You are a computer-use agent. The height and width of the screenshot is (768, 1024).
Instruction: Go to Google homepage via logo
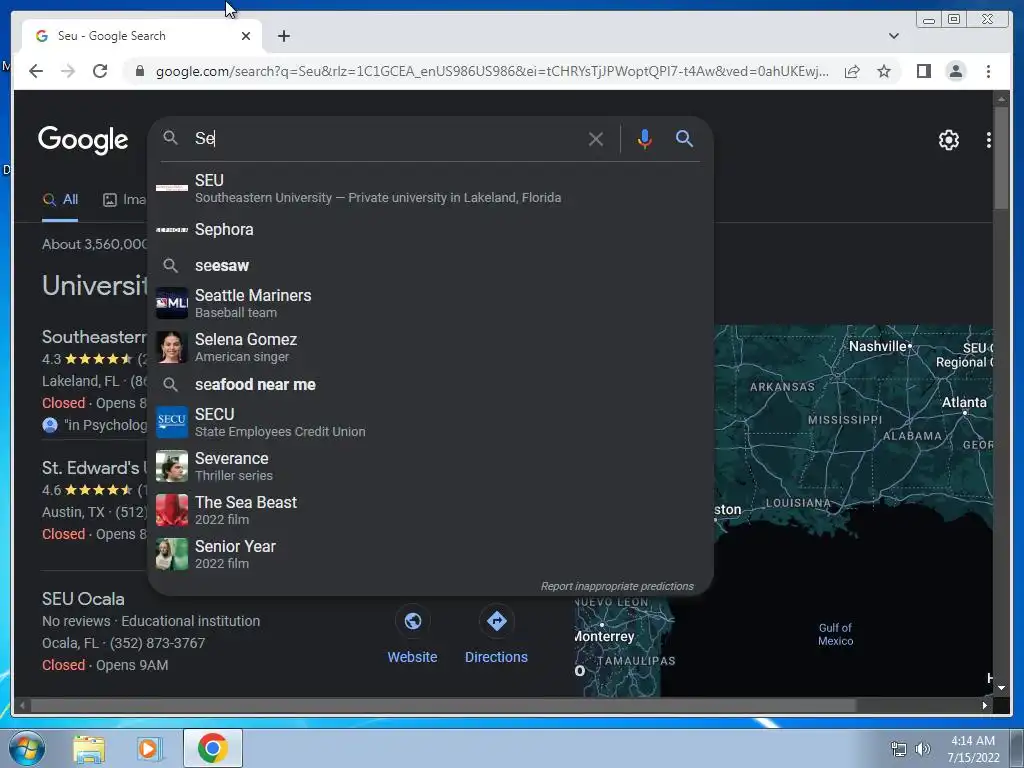pyautogui.click(x=83, y=140)
